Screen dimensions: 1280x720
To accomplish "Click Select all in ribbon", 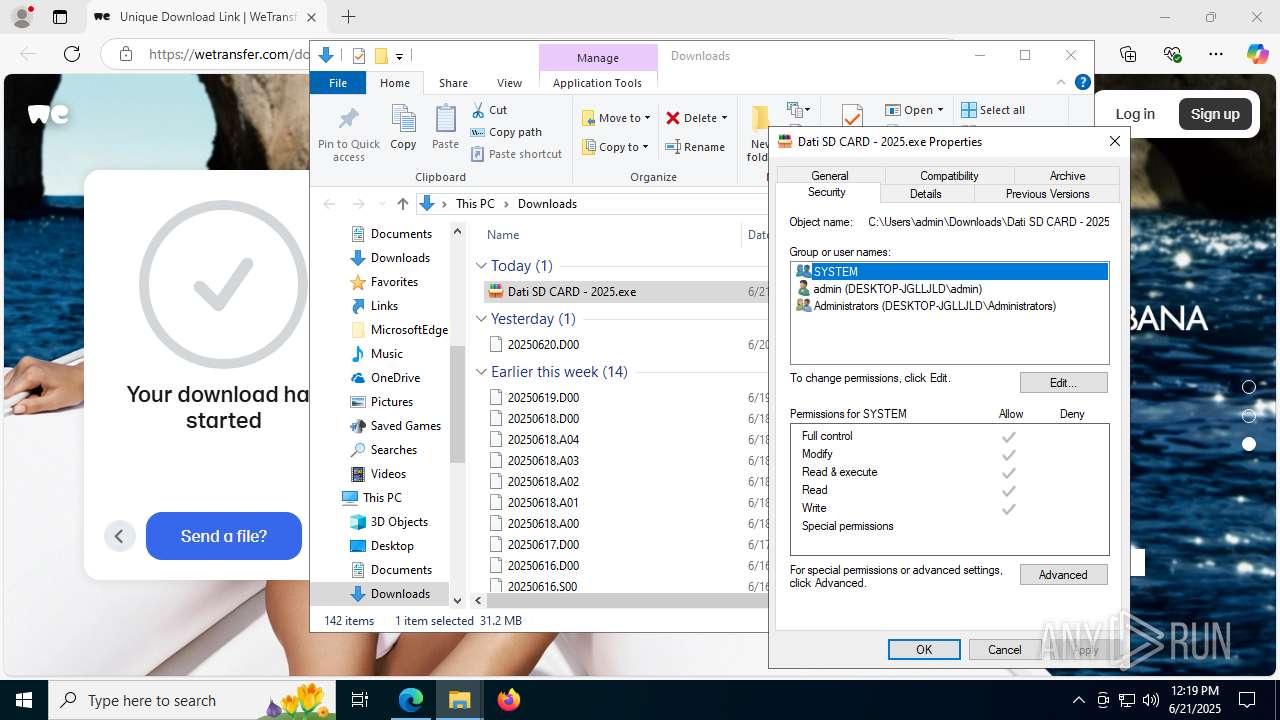I will 993,110.
